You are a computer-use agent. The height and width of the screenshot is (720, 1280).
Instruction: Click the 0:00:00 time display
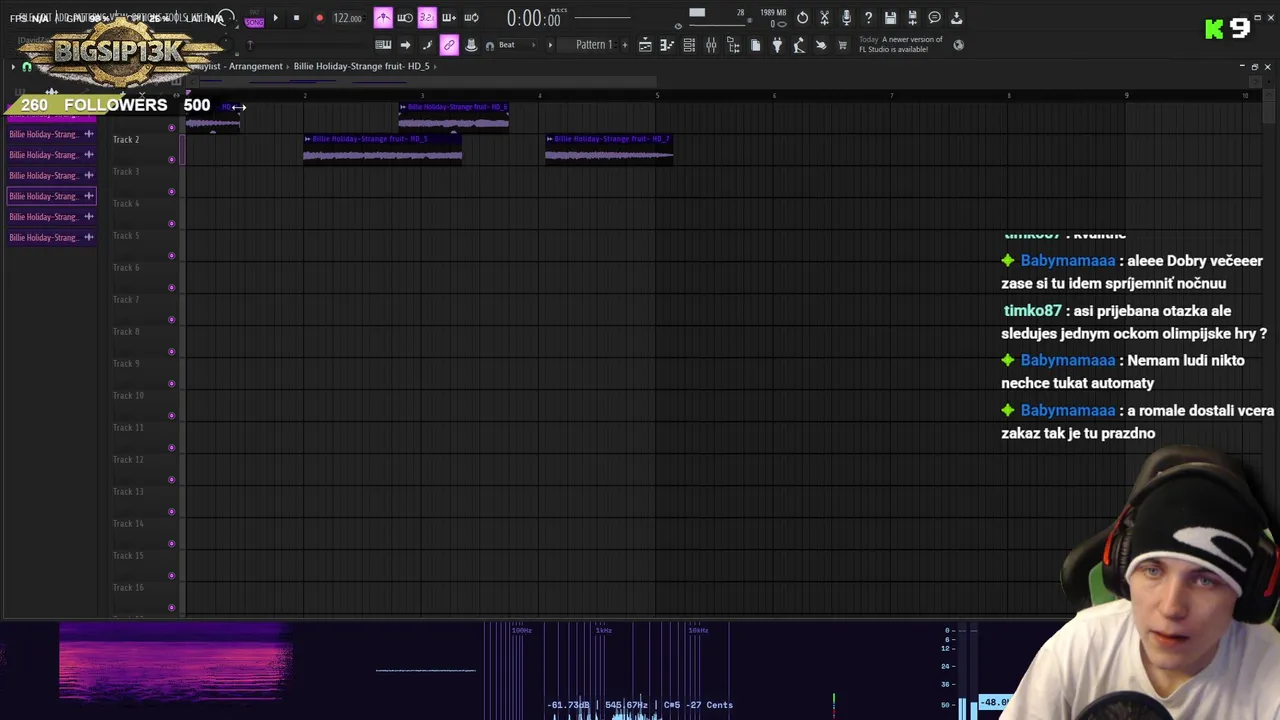(x=533, y=18)
